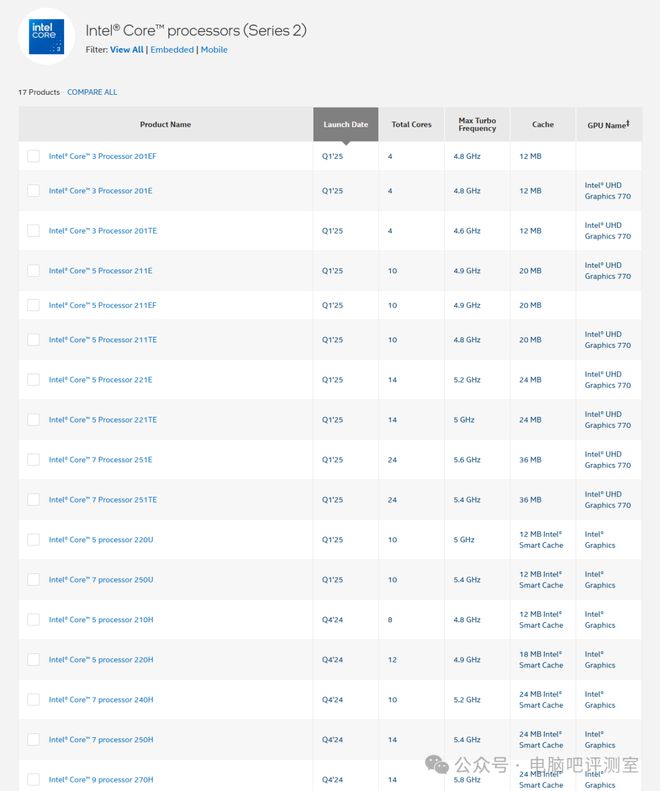Click the GPU Name column header
The width and height of the screenshot is (660, 791).
pyautogui.click(x=609, y=124)
